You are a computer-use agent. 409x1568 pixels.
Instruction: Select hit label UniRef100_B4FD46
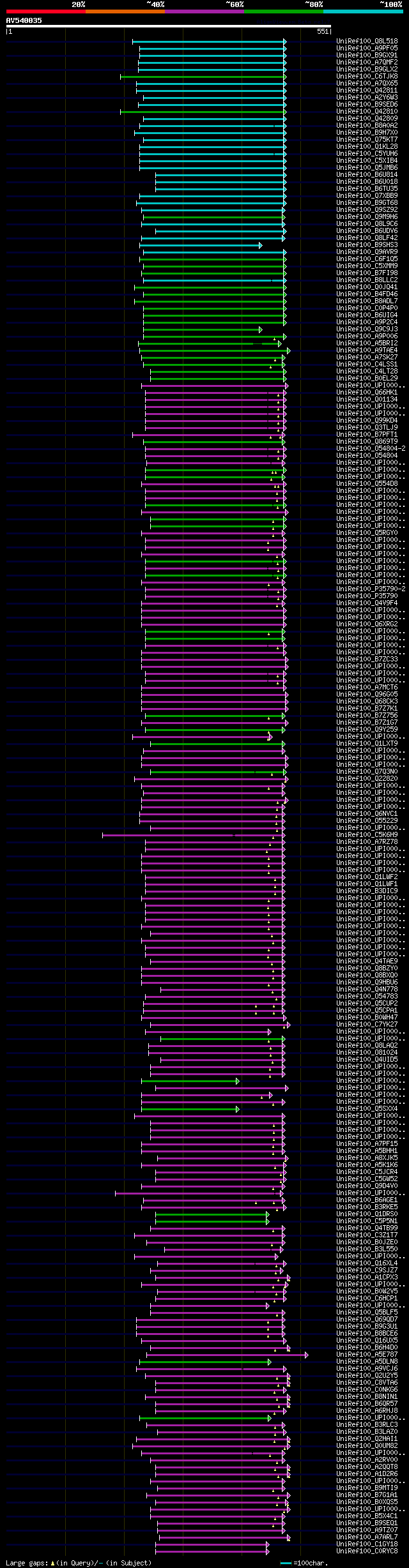367,294
